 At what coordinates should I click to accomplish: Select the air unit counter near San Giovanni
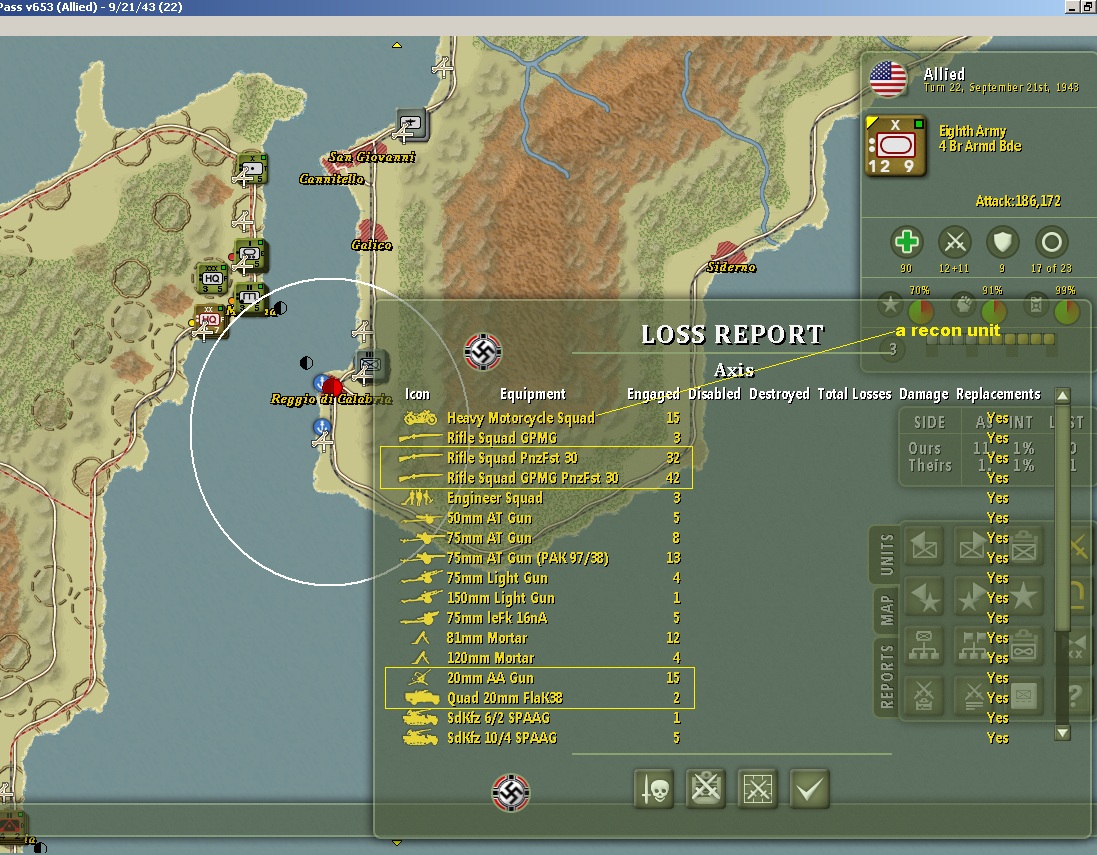412,125
